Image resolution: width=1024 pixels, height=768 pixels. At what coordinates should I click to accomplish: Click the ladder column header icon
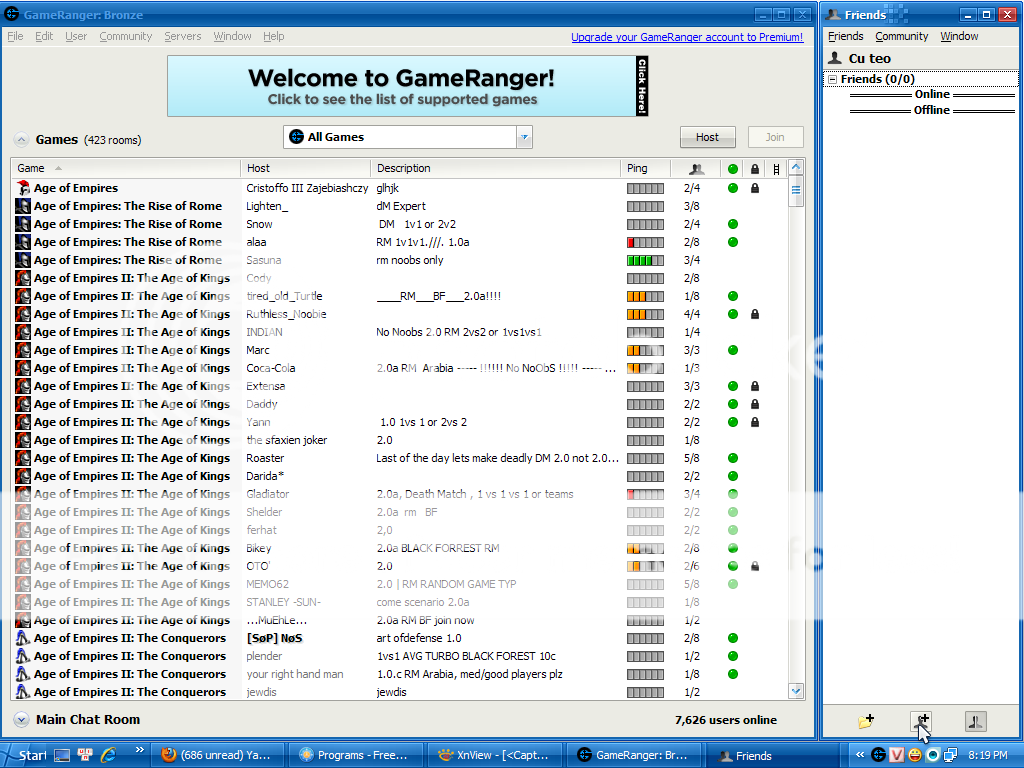point(776,169)
